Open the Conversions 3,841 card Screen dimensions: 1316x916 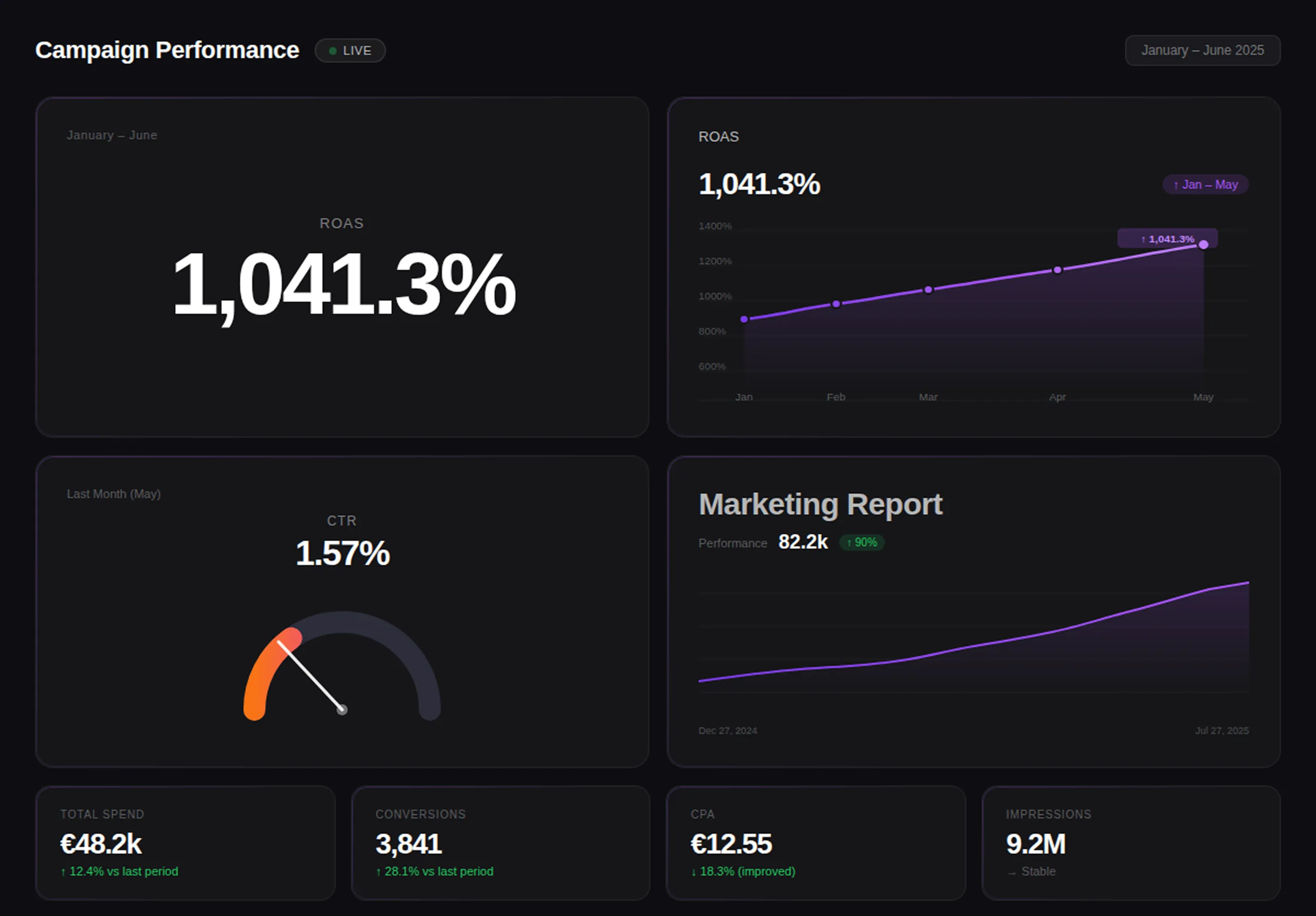[501, 843]
